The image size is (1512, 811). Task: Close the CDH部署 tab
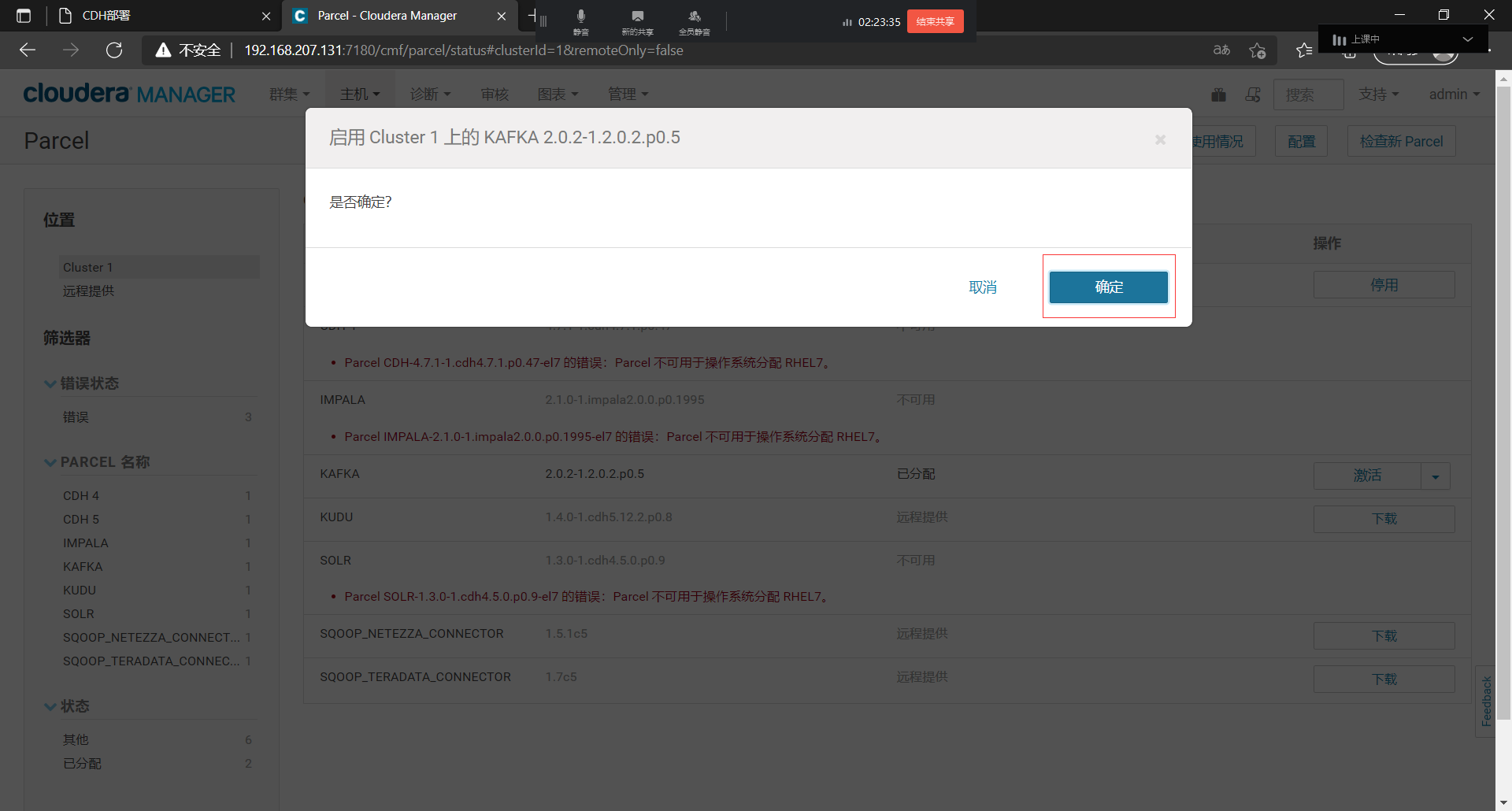click(x=266, y=16)
